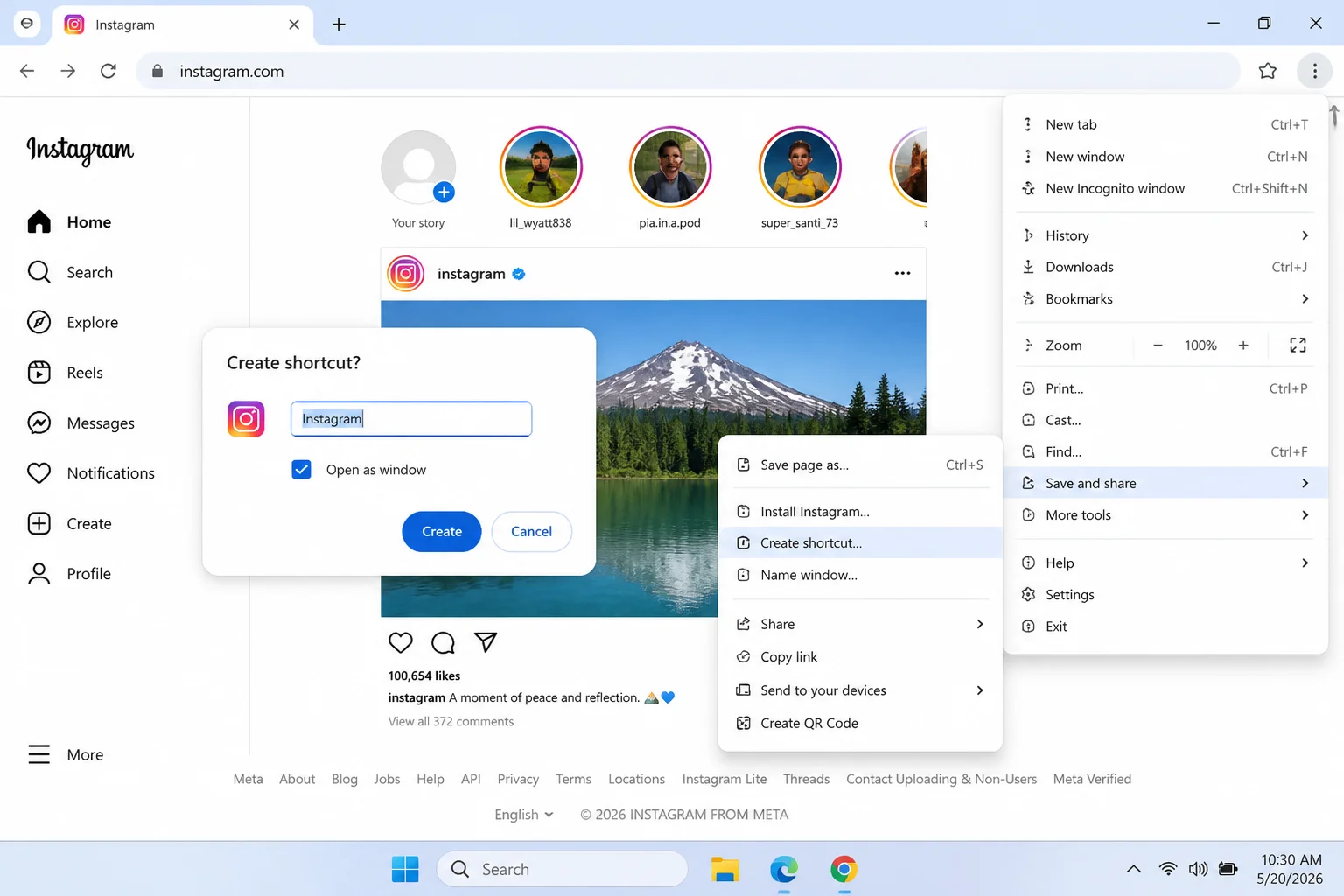The image size is (1344, 896).
Task: Expand the History submenu
Action: pyautogui.click(x=1165, y=235)
